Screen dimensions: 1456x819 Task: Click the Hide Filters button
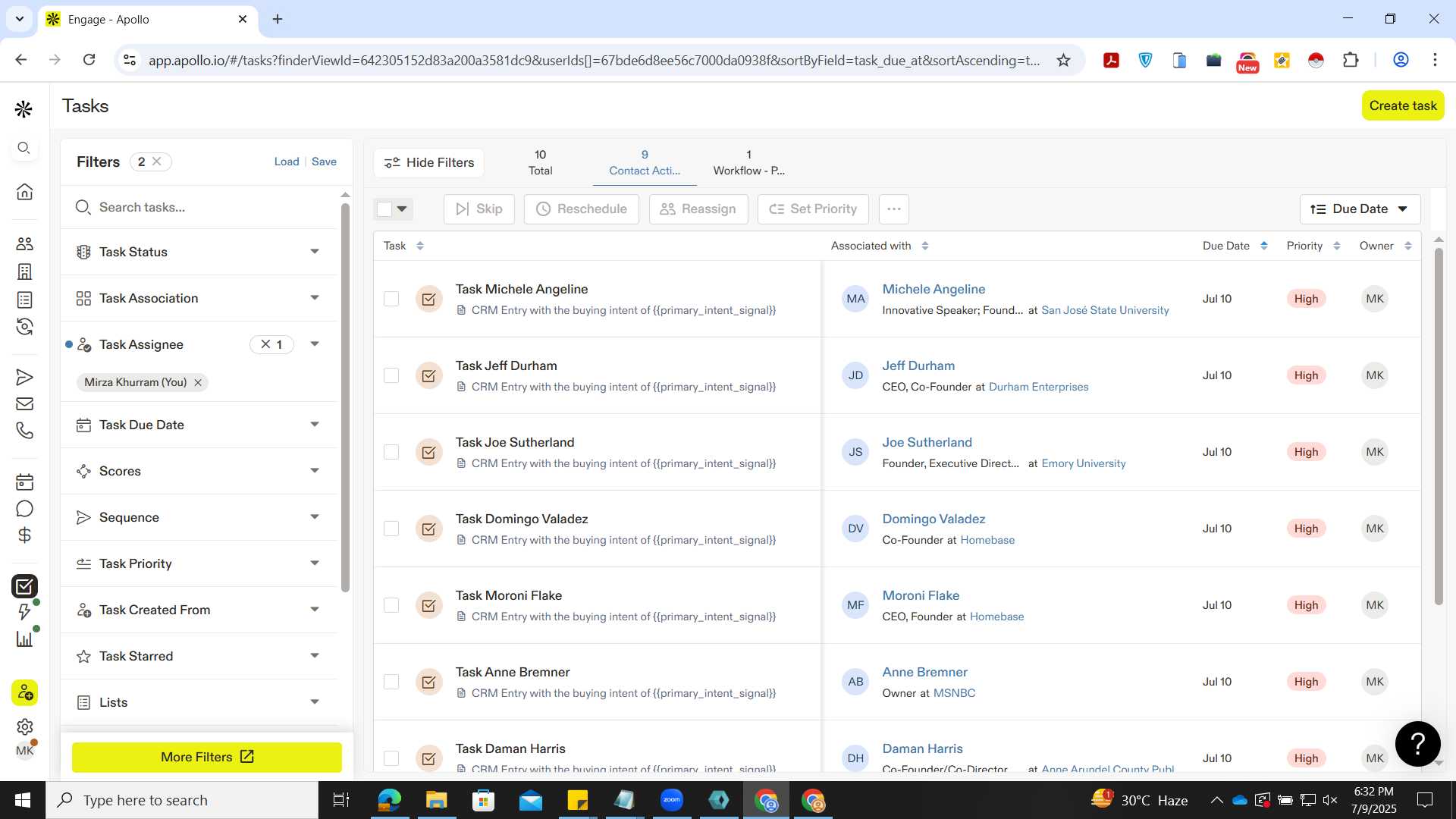click(429, 162)
